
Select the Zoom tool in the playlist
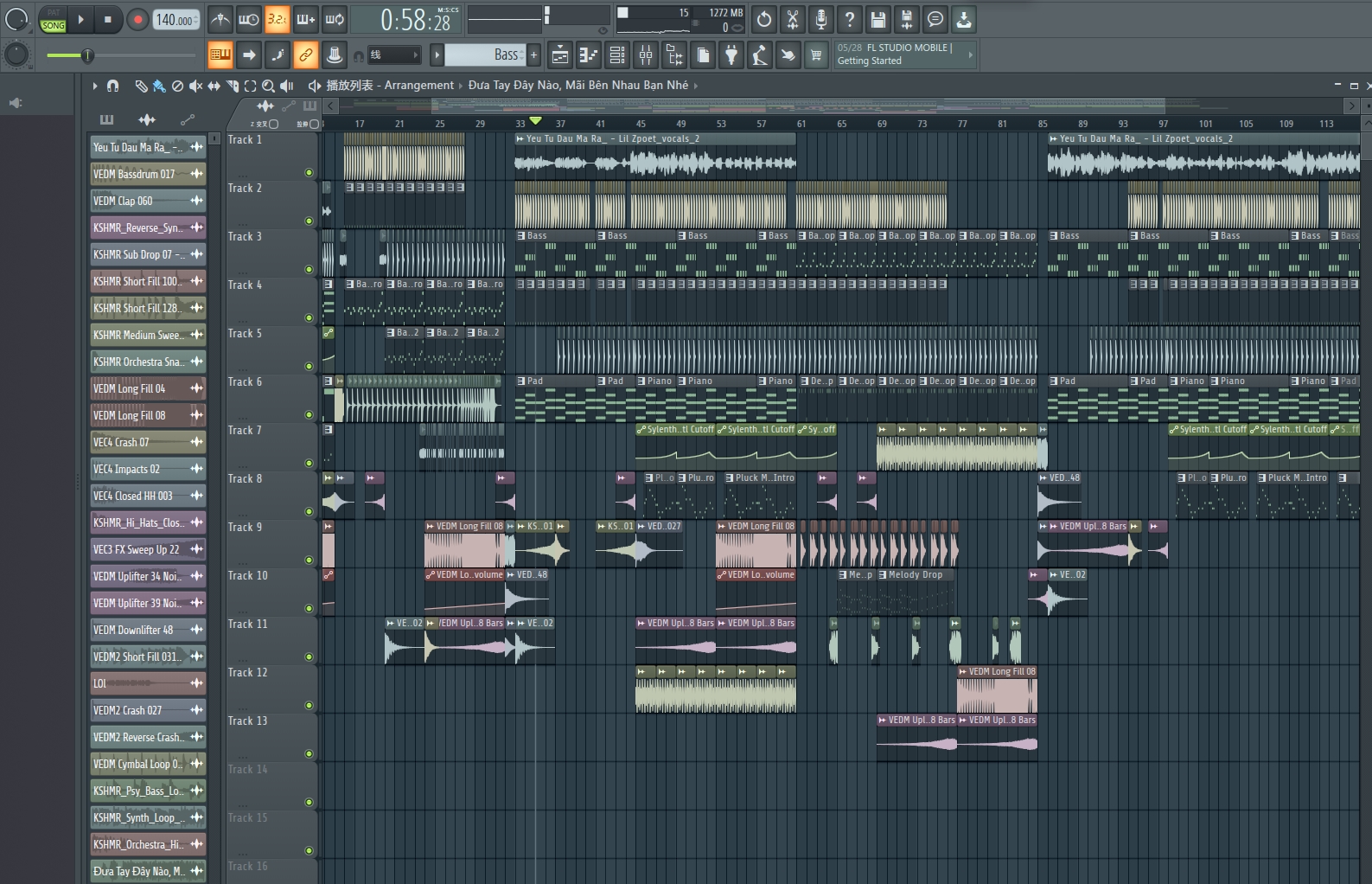coord(268,86)
